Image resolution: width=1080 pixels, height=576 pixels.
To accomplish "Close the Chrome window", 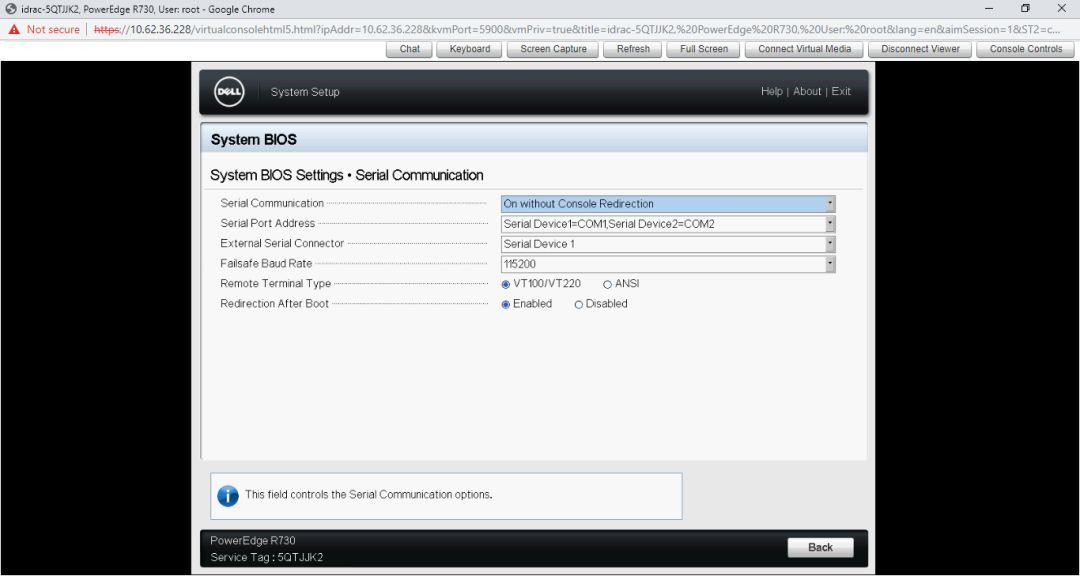I will (1061, 9).
